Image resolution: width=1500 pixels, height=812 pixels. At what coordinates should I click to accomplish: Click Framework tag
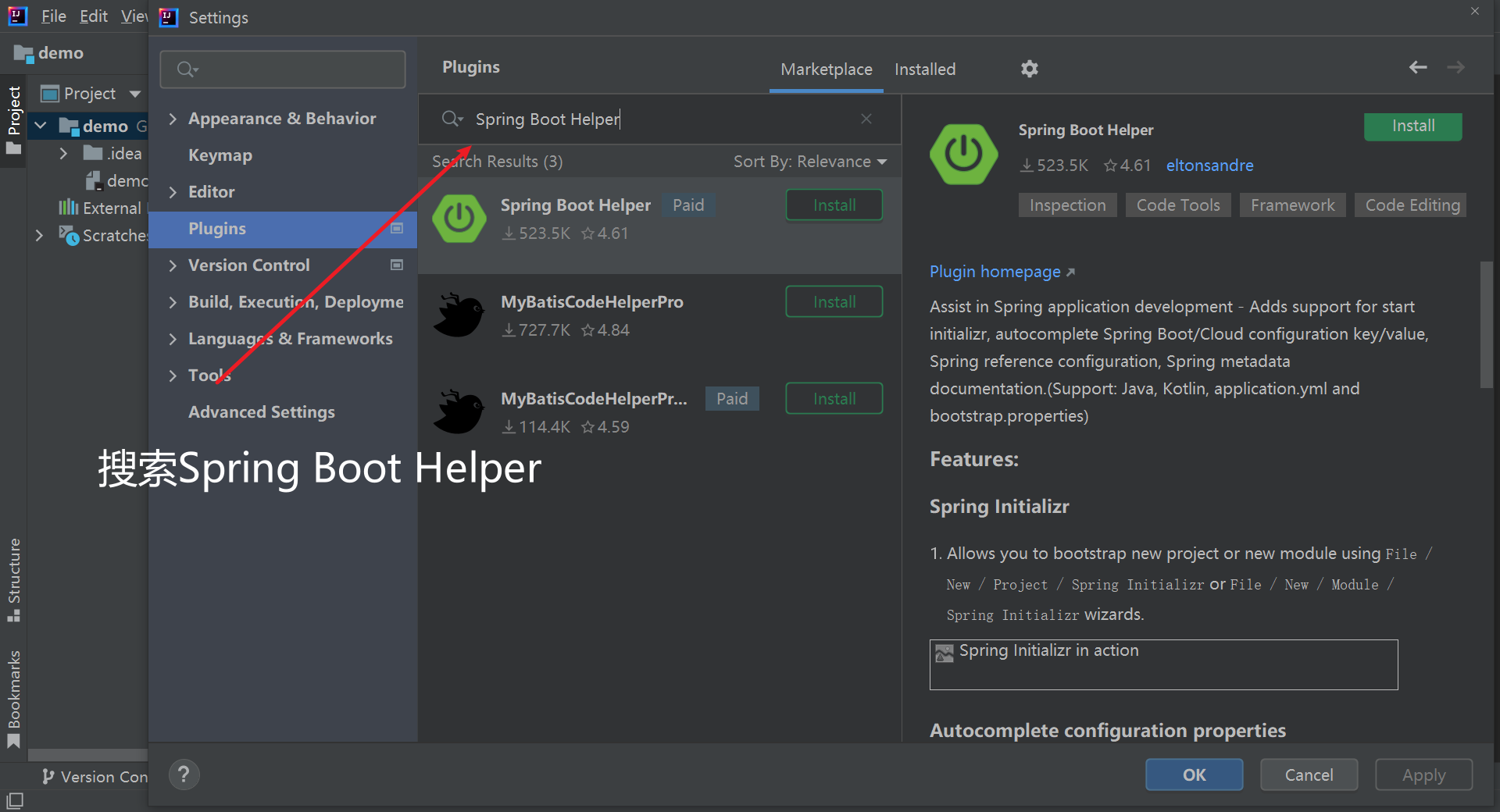tap(1292, 205)
